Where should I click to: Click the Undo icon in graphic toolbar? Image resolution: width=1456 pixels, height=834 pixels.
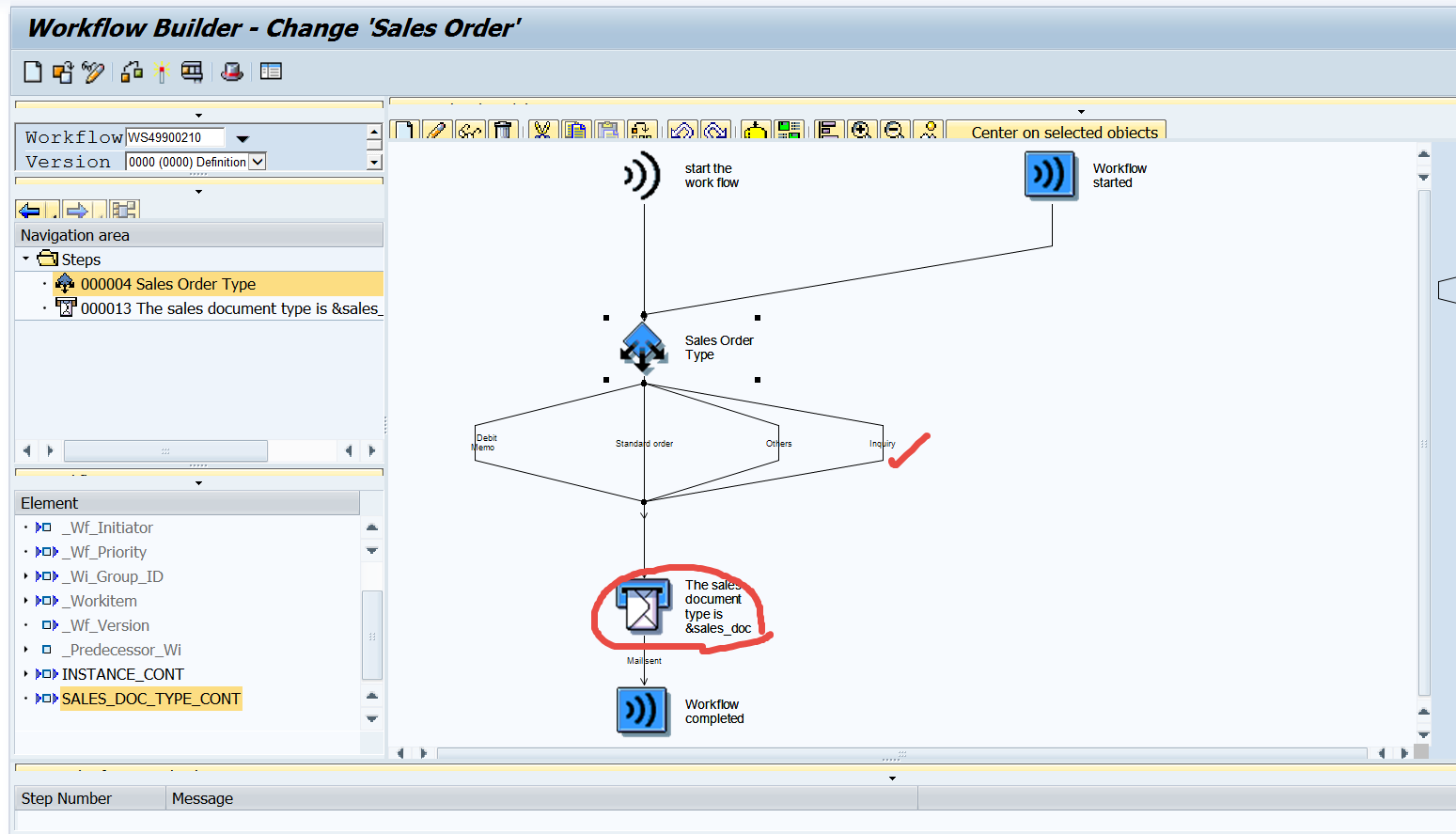click(x=682, y=130)
